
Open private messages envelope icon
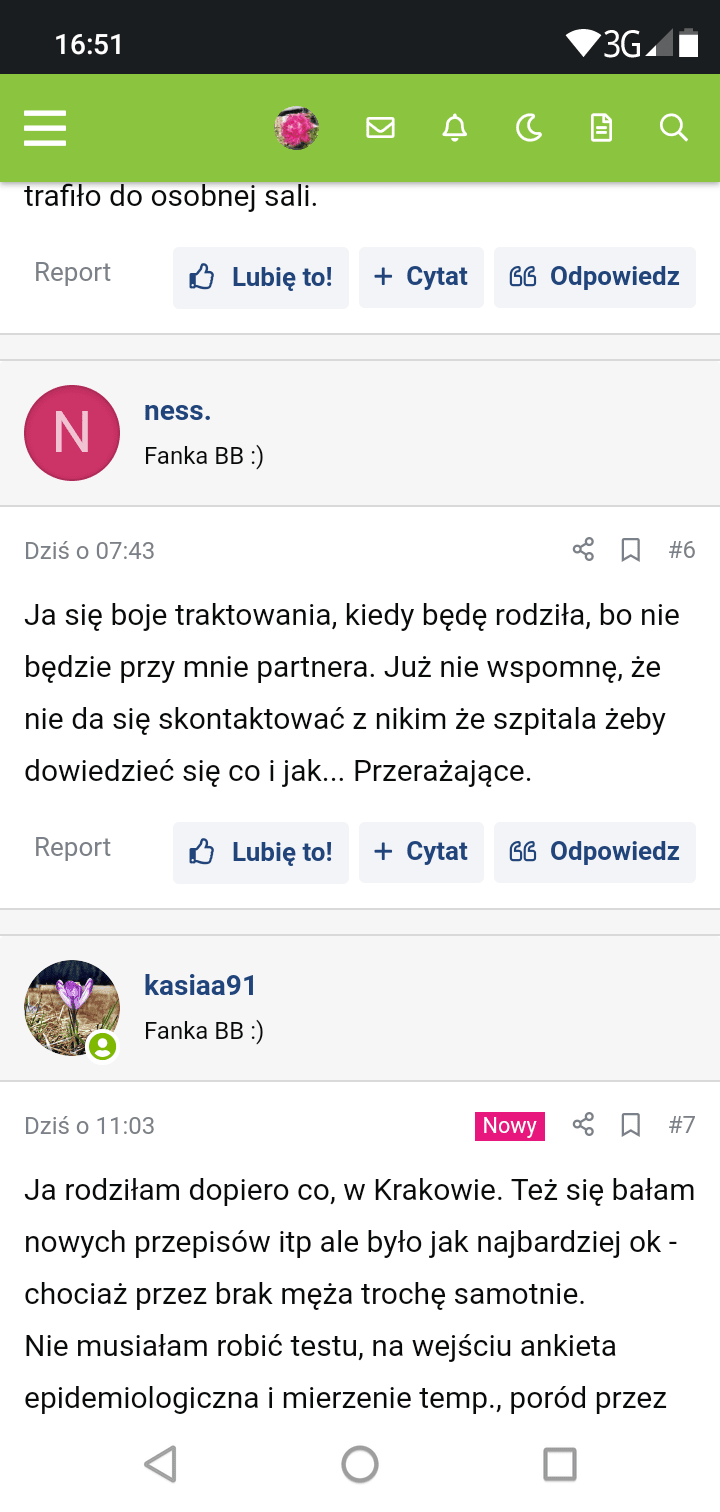(x=380, y=128)
